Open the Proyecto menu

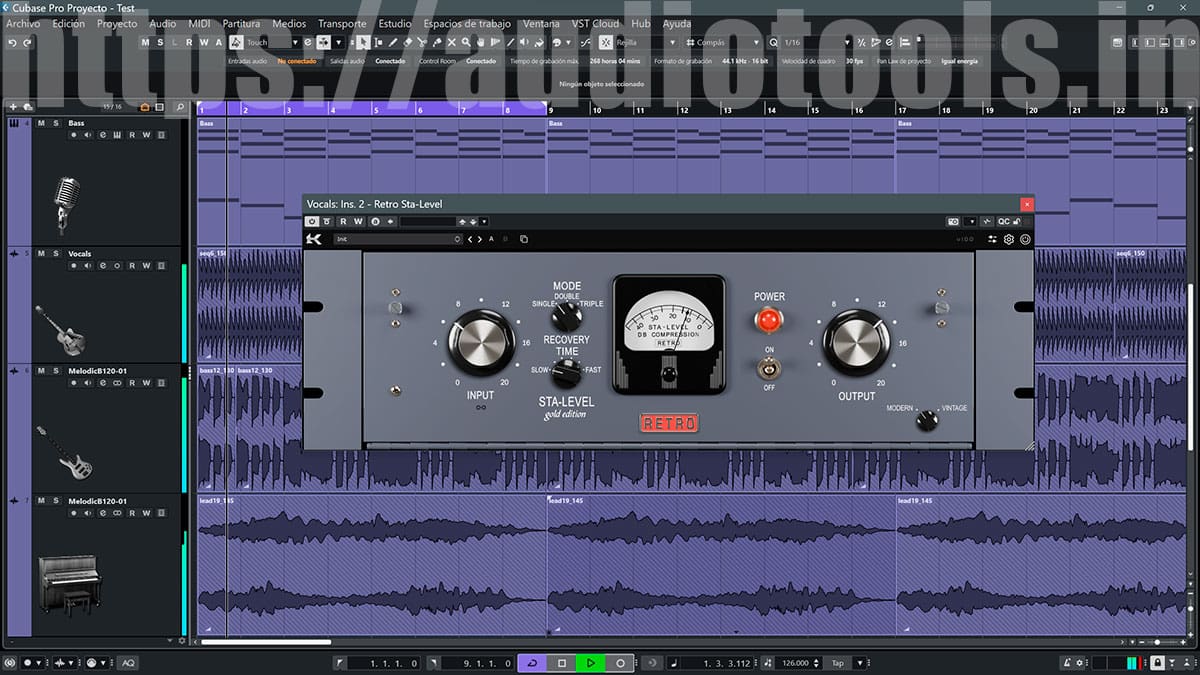[117, 23]
